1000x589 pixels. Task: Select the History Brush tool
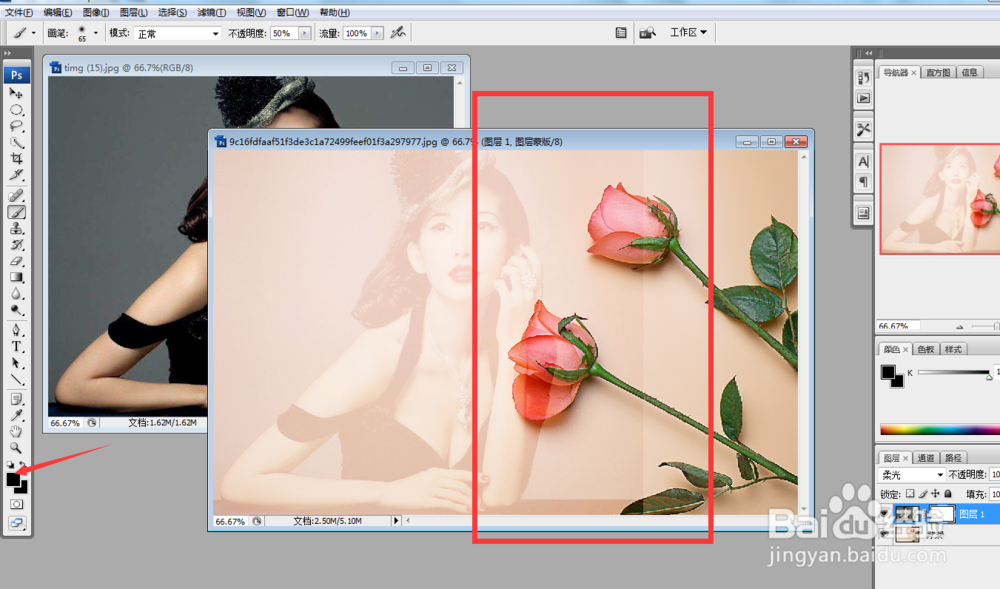[17, 245]
